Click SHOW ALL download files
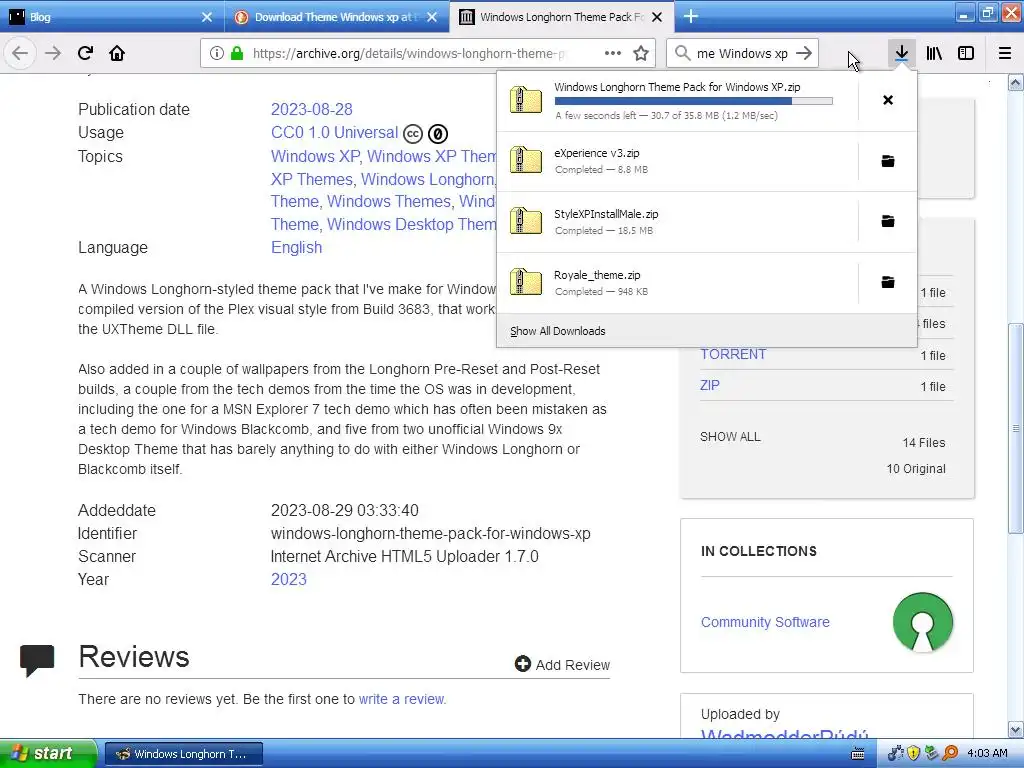 coord(730,437)
